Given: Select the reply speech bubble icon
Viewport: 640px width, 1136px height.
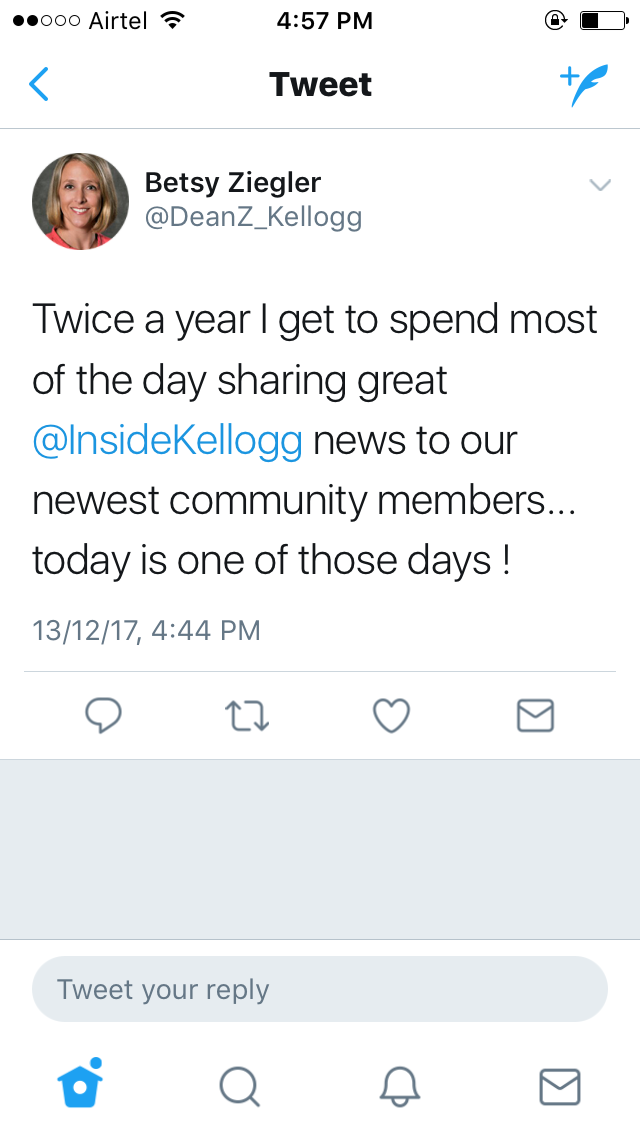Looking at the screenshot, I should [x=104, y=715].
